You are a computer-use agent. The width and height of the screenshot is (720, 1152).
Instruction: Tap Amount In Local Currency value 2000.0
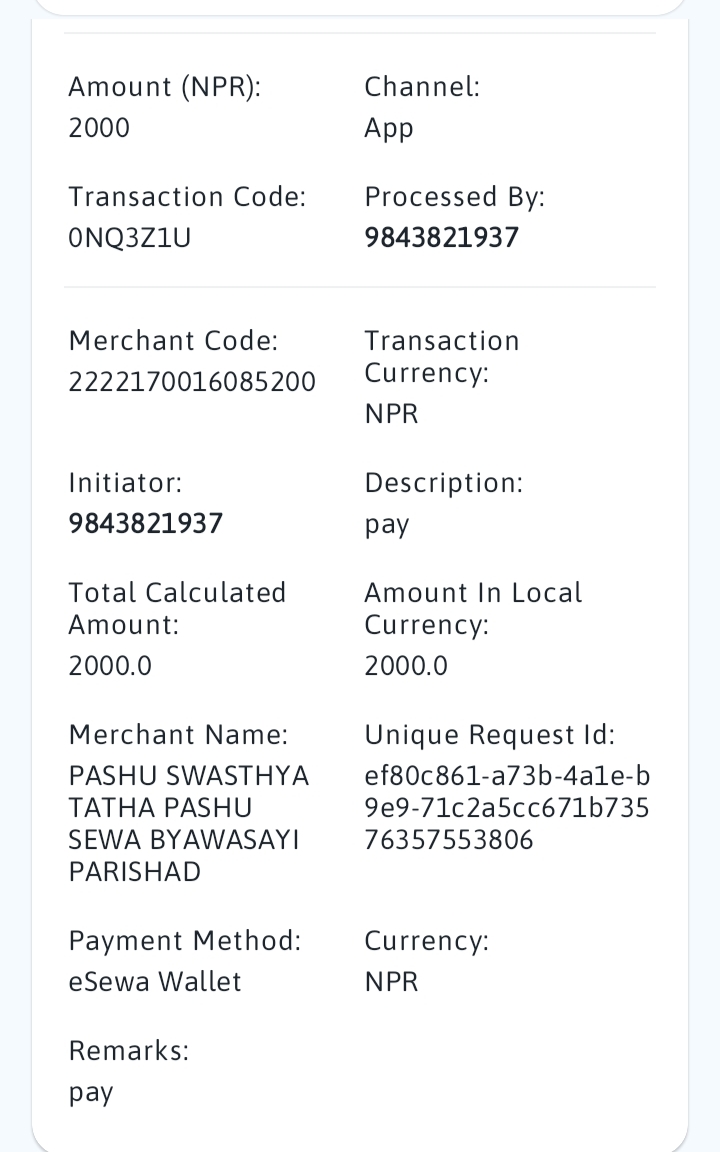[406, 666]
